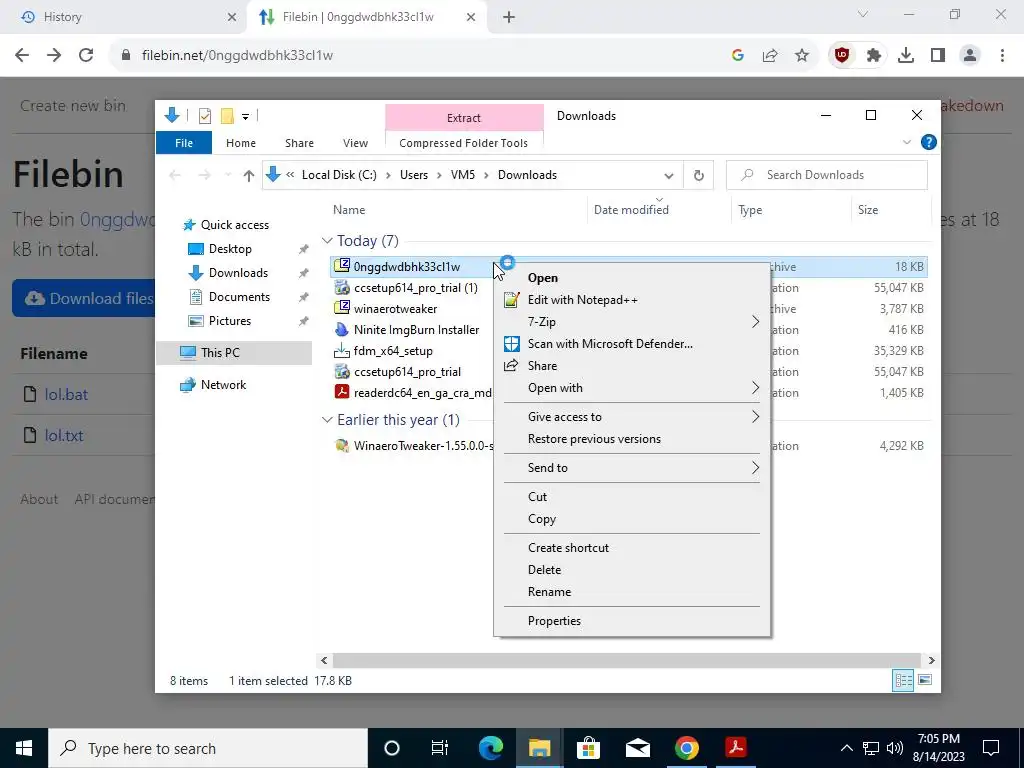Open Microsoft Edge from the taskbar
This screenshot has height=768, width=1024.
[x=491, y=748]
